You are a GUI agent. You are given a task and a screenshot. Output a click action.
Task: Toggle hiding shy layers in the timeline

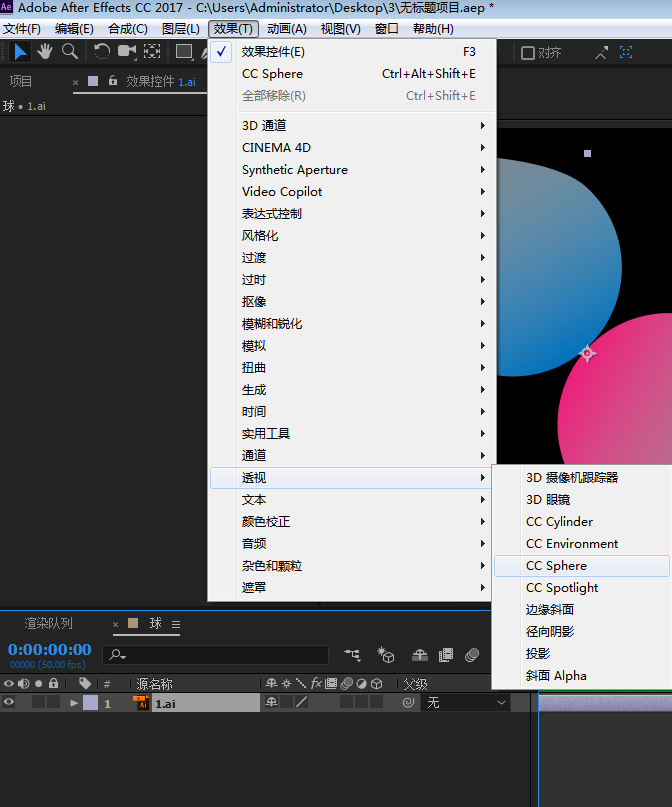[420, 655]
